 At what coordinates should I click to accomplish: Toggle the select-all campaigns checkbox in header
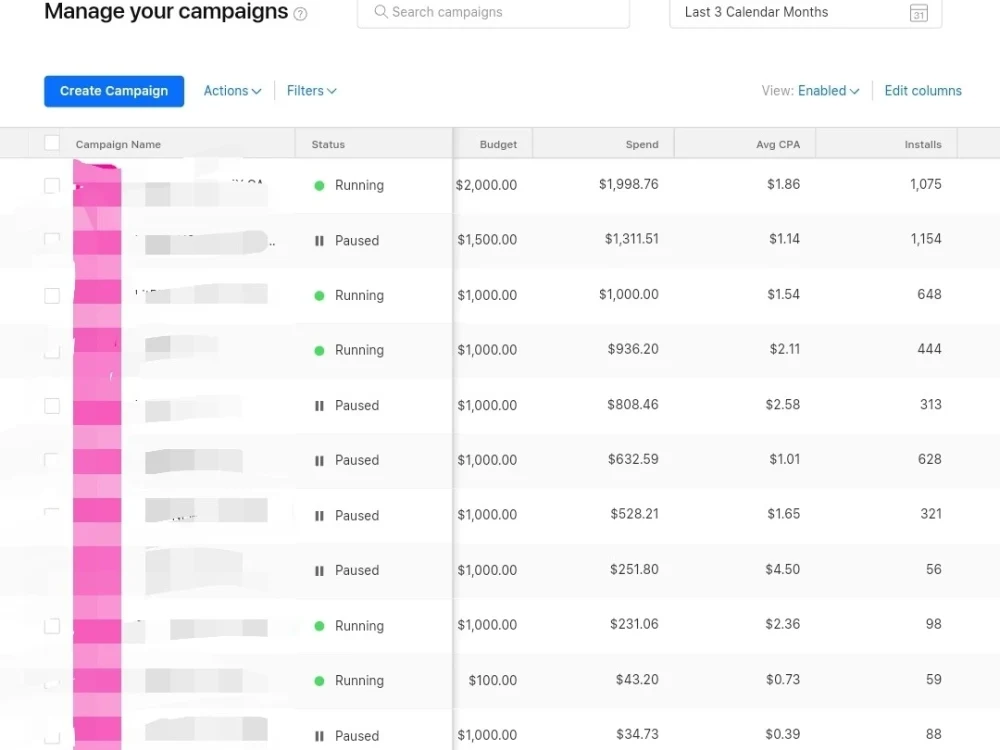point(52,143)
